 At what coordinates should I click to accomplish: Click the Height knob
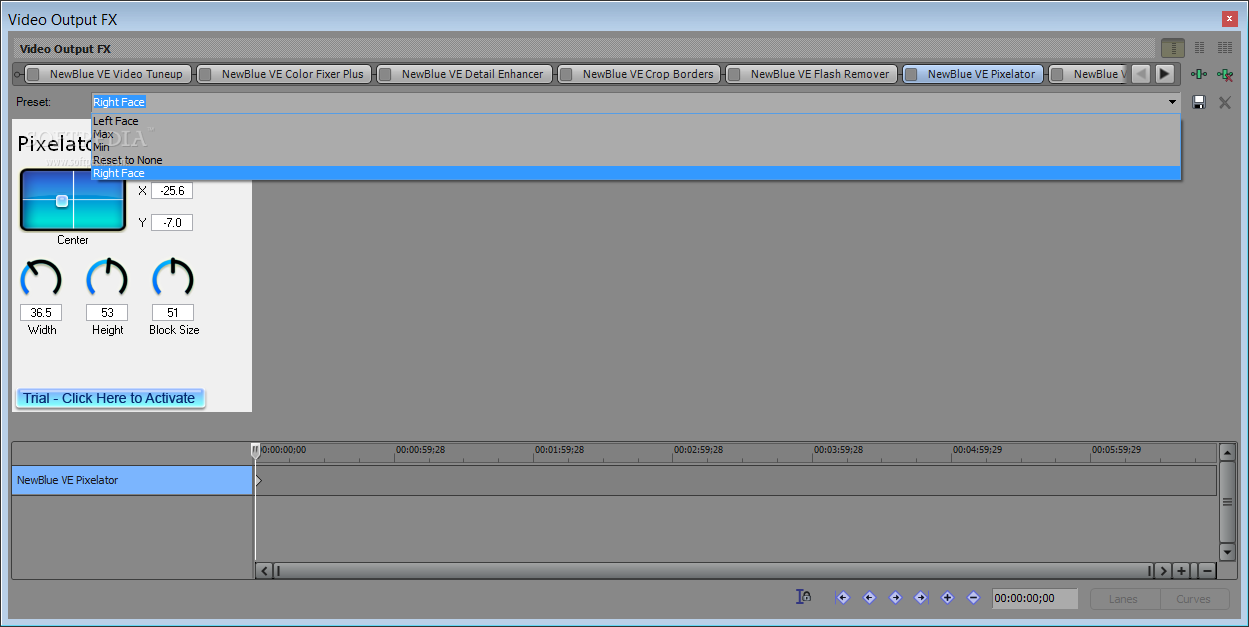click(107, 278)
